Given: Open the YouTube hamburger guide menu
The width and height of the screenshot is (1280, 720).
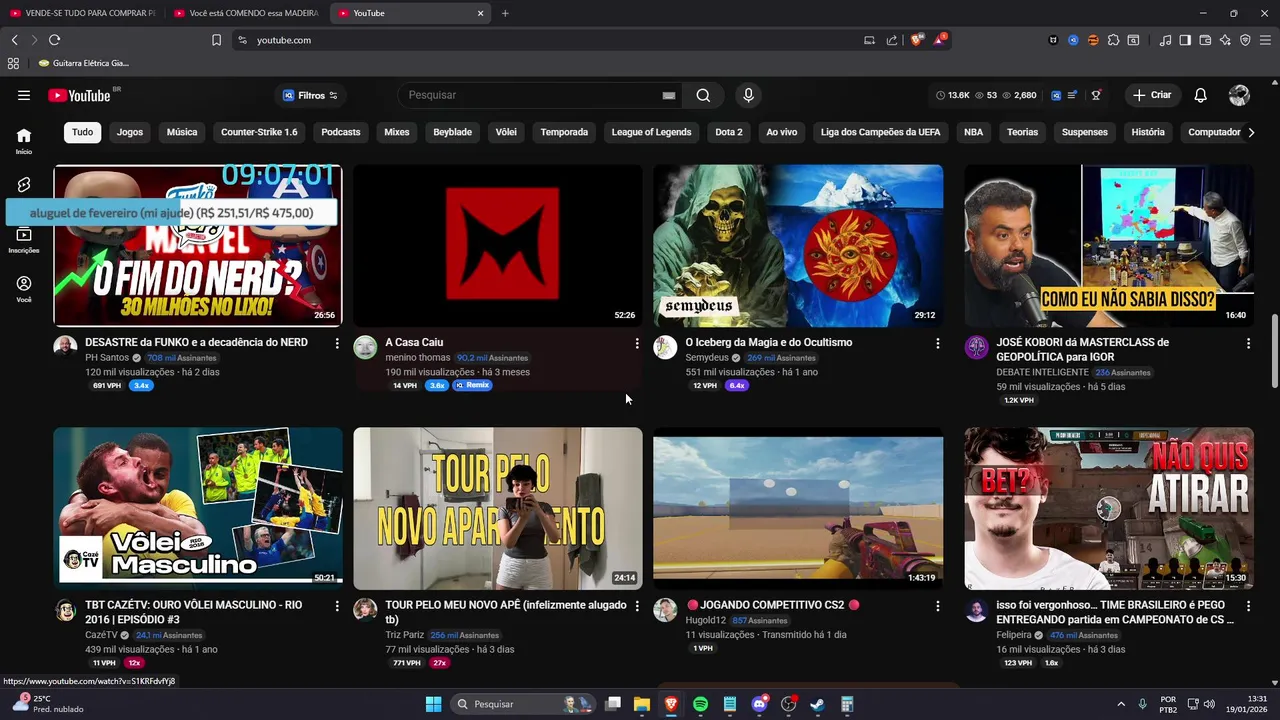Looking at the screenshot, I should tap(24, 95).
